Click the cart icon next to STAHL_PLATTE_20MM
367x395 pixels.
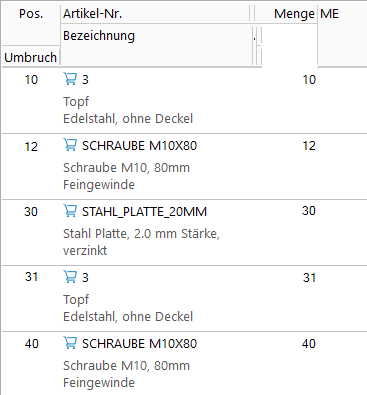(70, 211)
